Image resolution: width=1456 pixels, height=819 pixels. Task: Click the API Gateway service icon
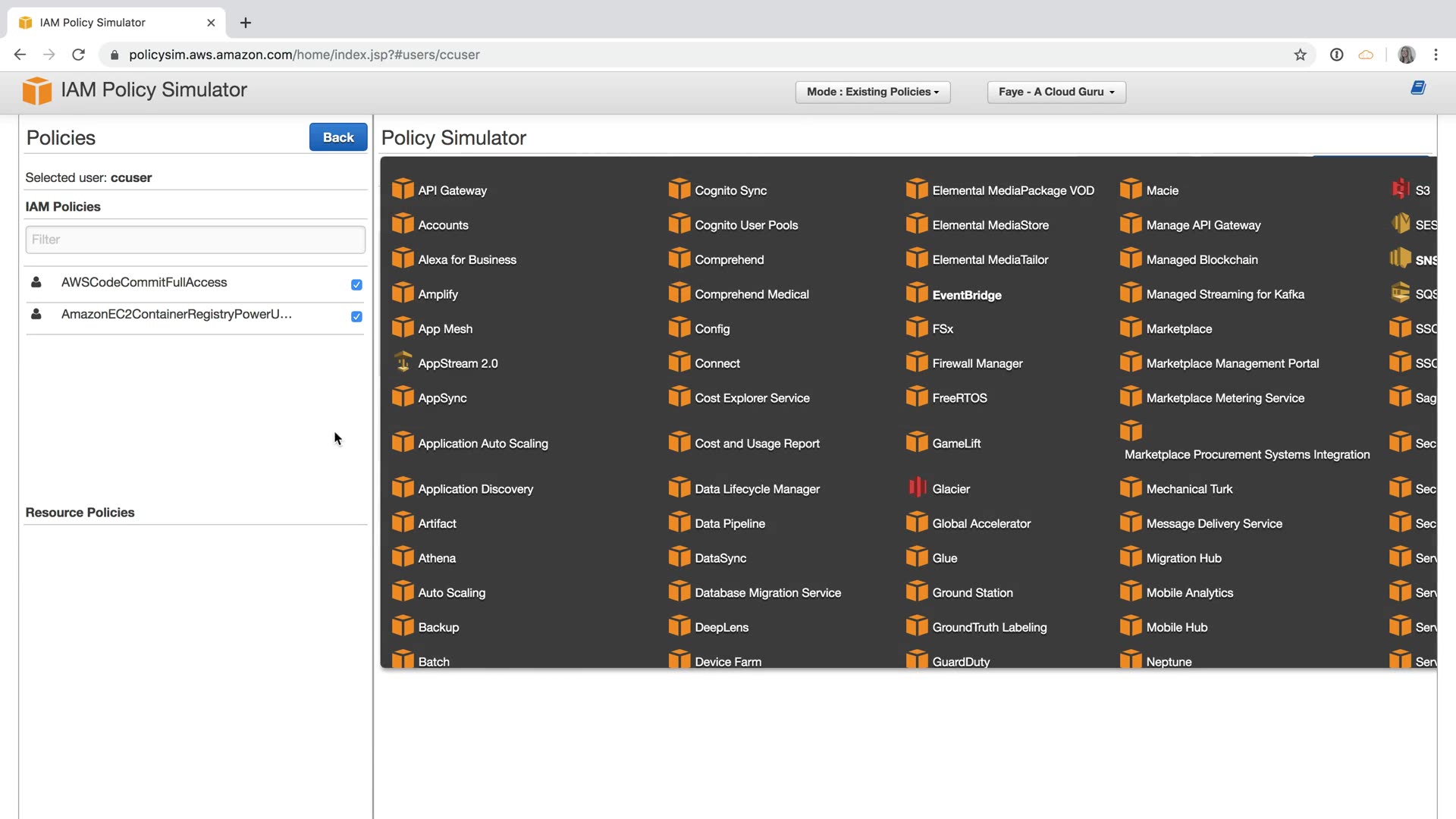403,189
